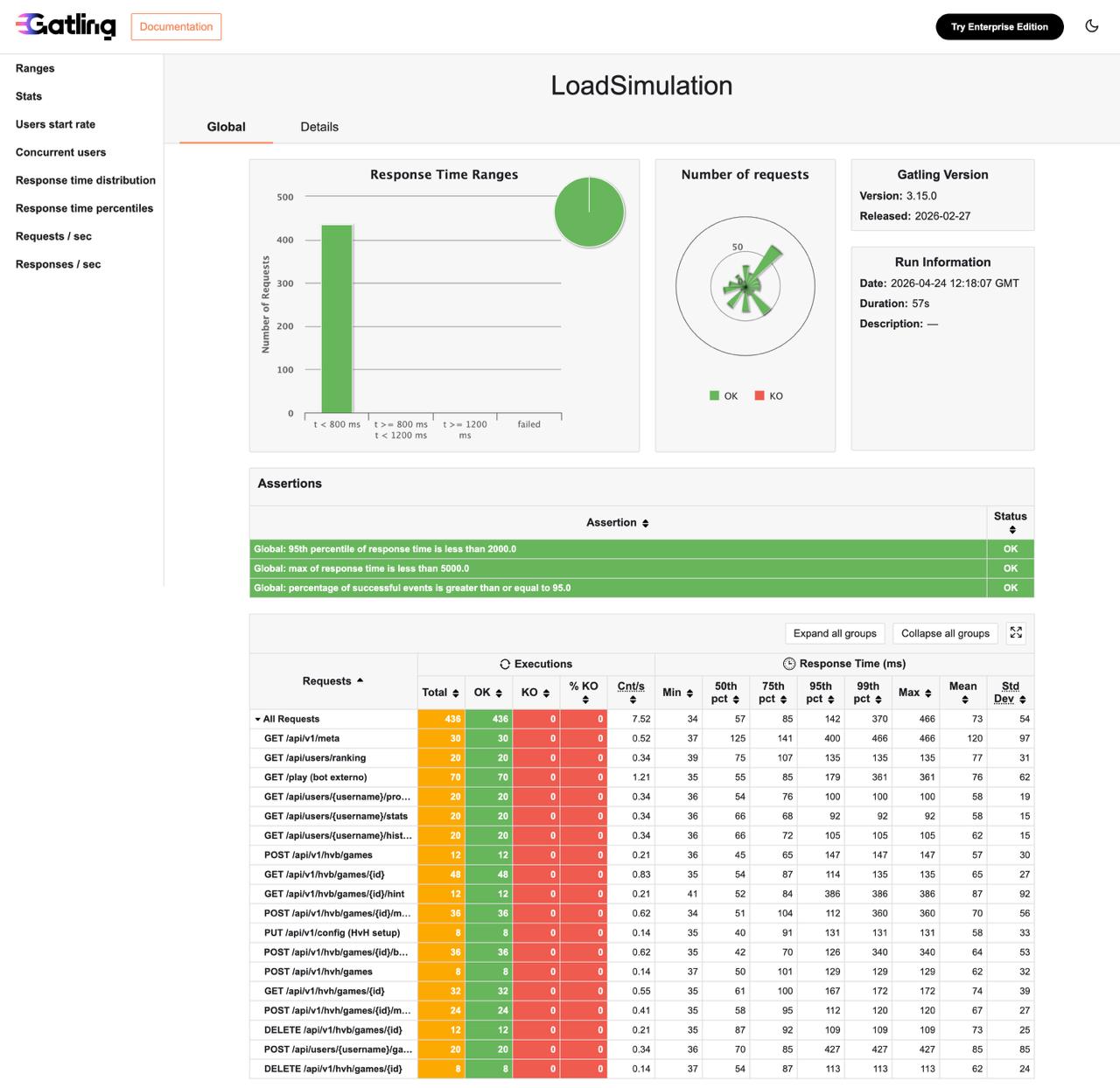
Task: Click the clock icon beside Response Time (ms)
Action: (790, 664)
